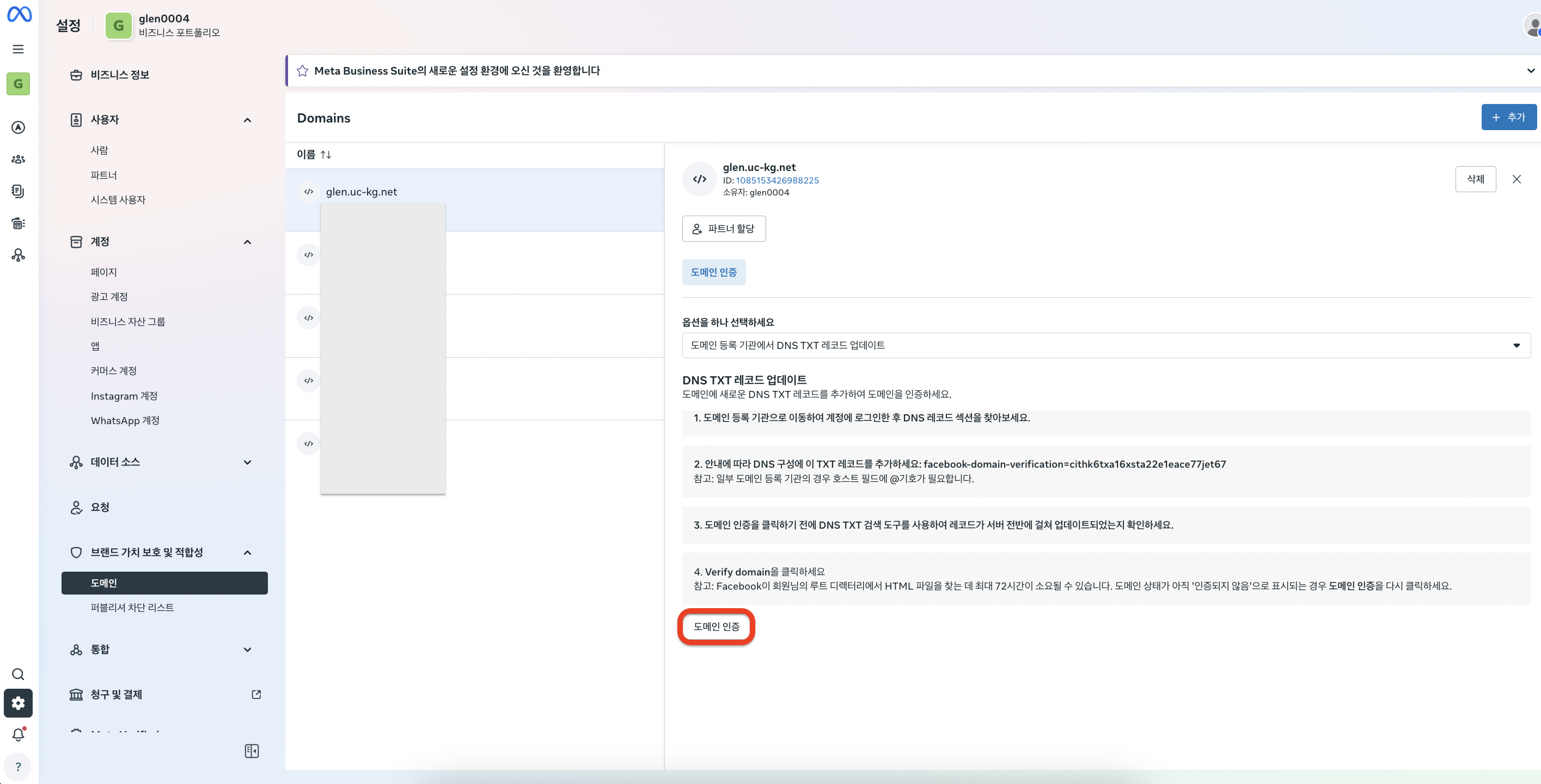The image size is (1541, 784).
Task: Open search magnifier icon in left rail
Action: [x=18, y=674]
